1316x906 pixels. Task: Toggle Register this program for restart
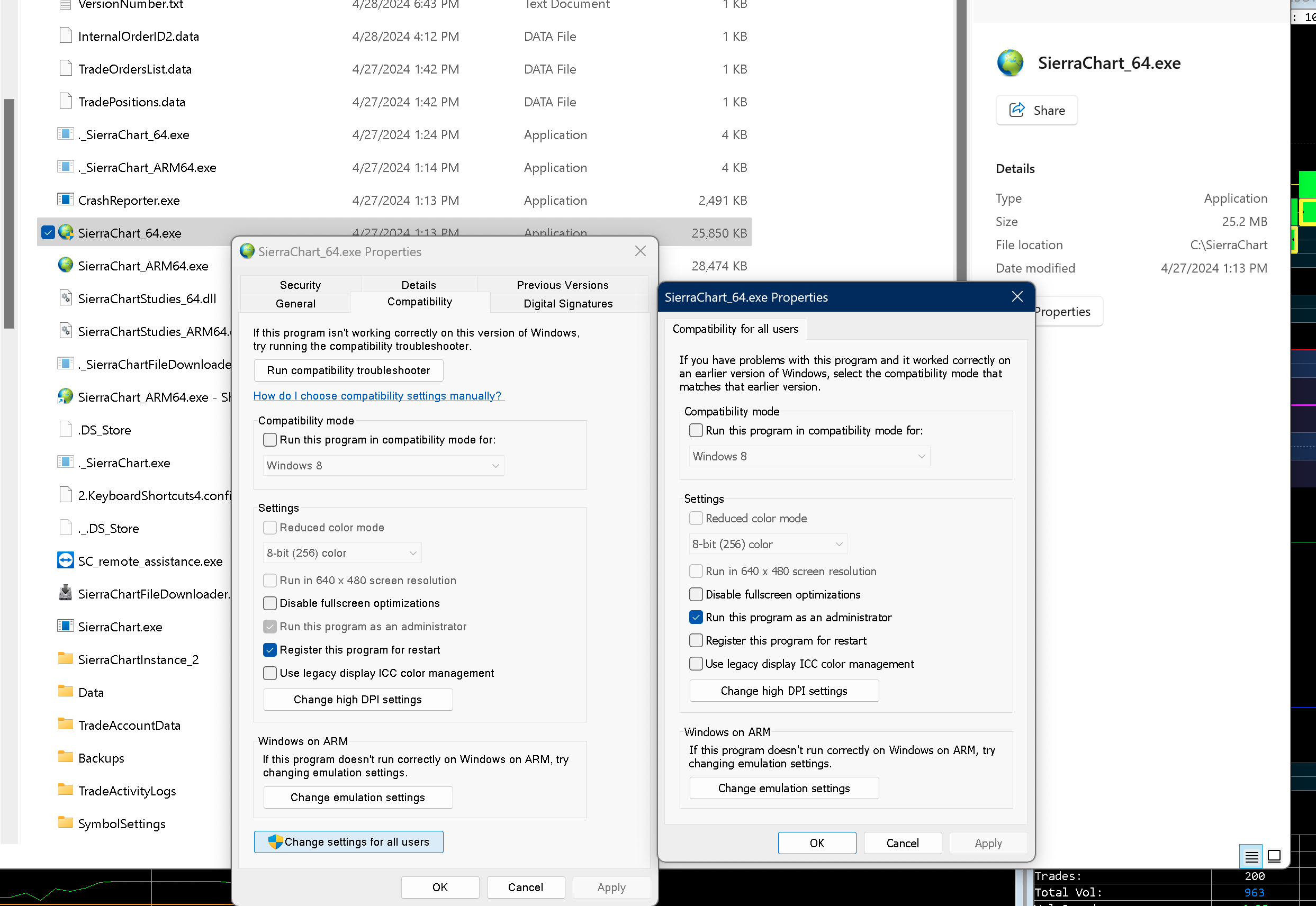pyautogui.click(x=270, y=650)
